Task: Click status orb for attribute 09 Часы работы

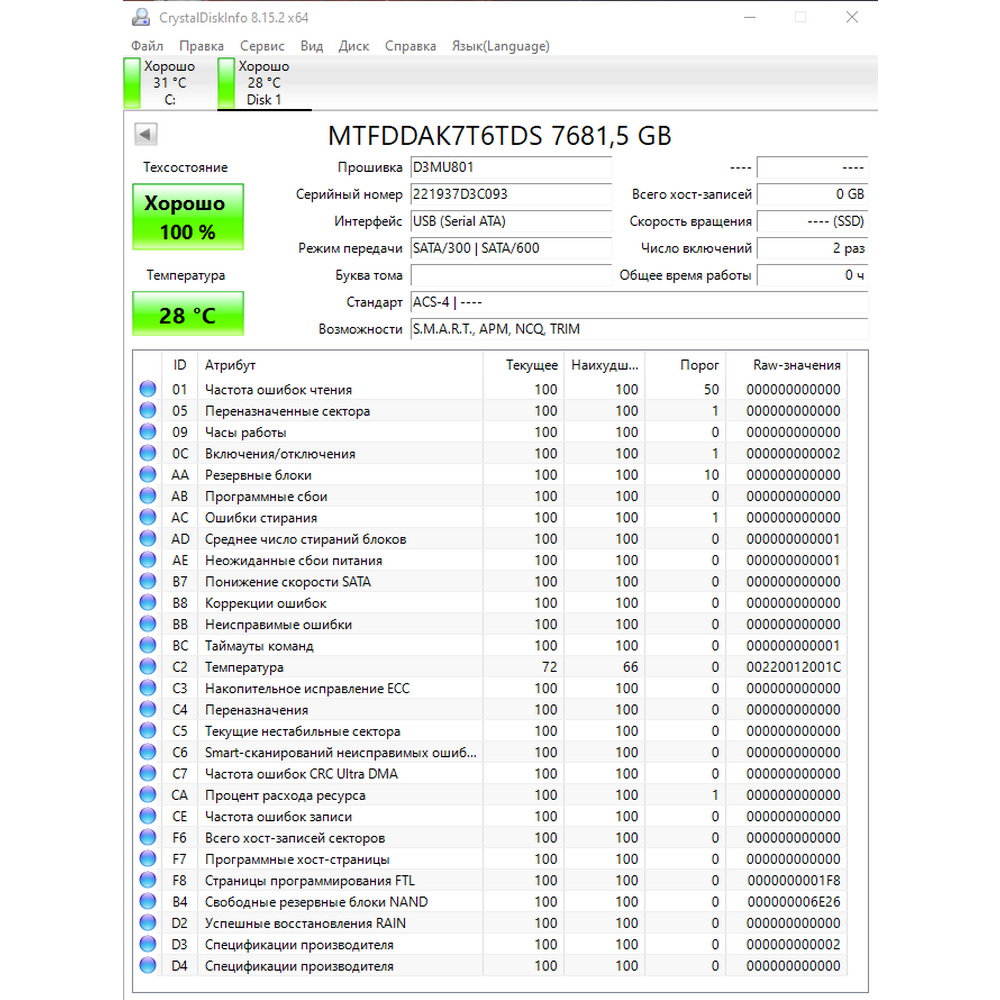Action: pos(148,432)
